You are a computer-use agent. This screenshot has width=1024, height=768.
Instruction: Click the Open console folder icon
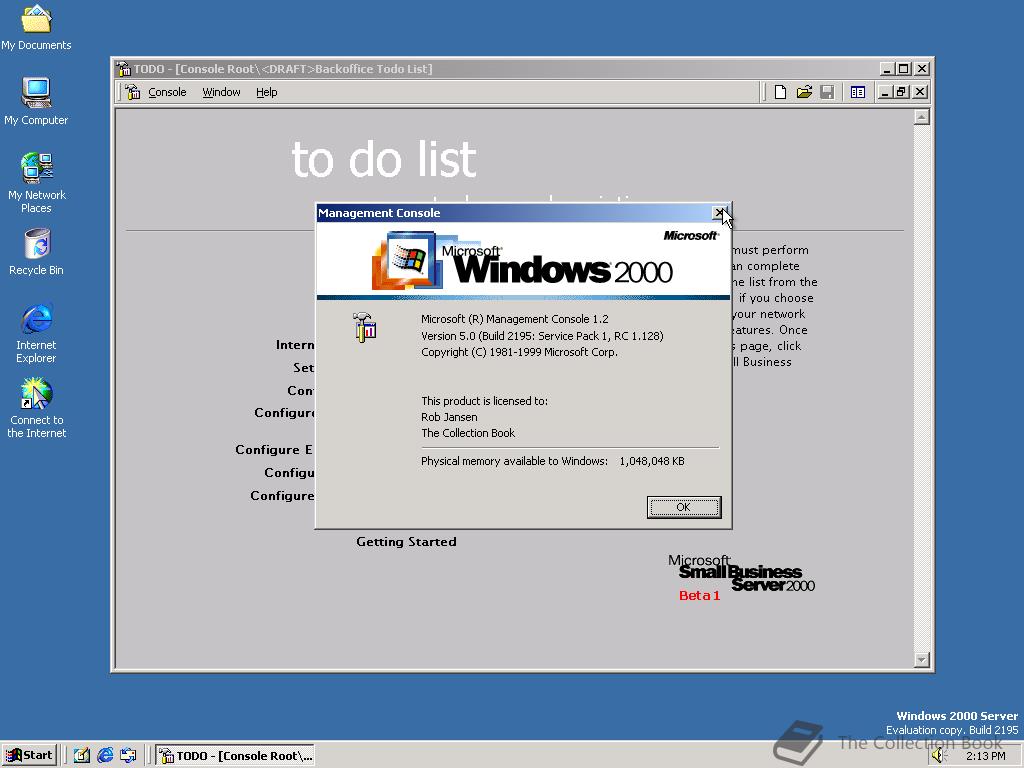pos(804,92)
